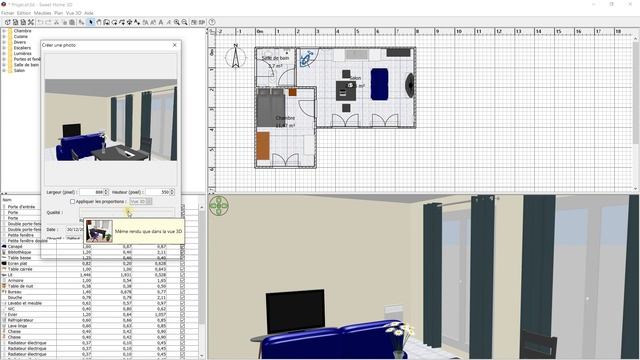Open the Aide menu
The width and height of the screenshot is (640, 360).
(89, 13)
